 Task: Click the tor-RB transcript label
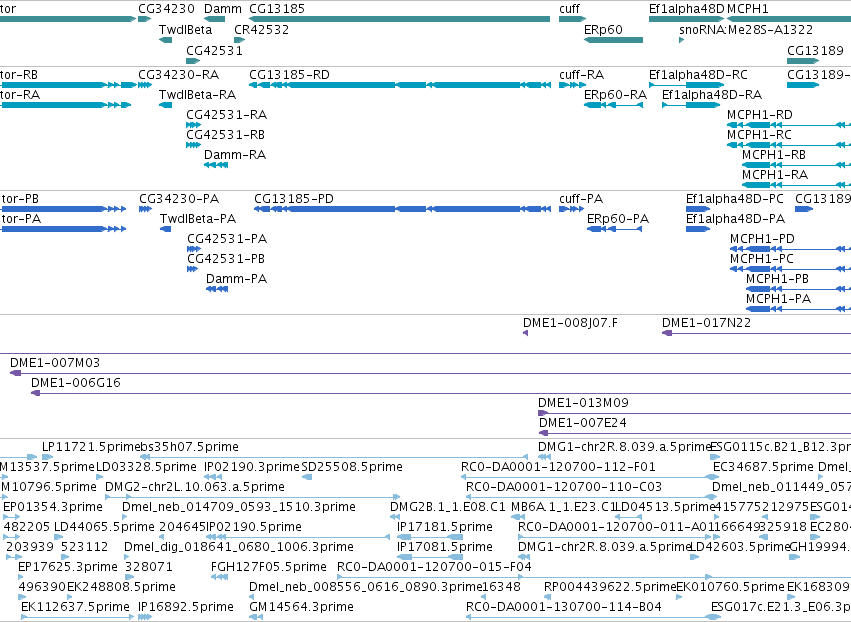click(19, 74)
